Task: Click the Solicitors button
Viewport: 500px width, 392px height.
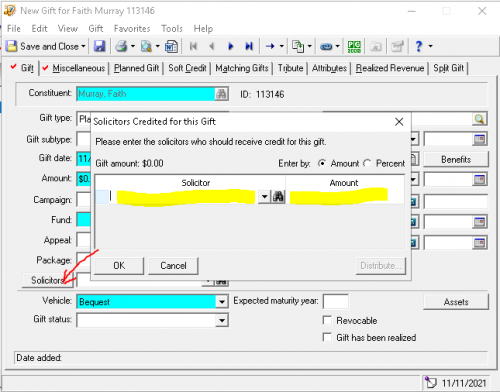Action: 47,280
